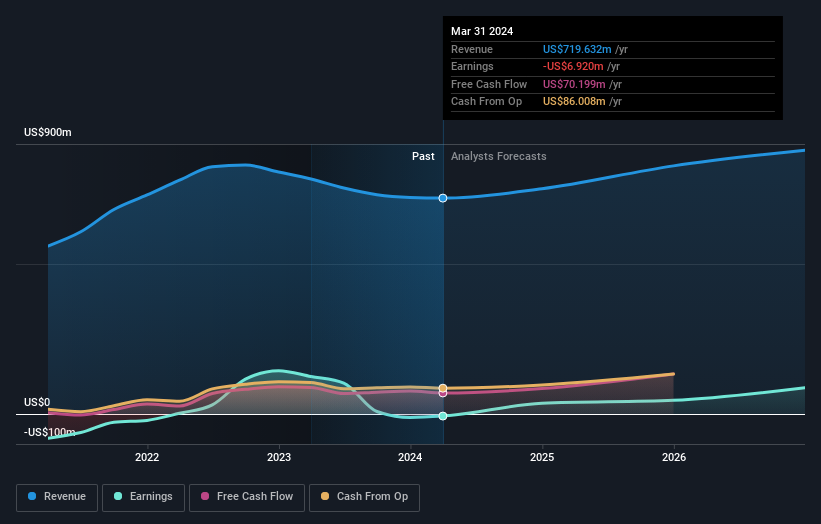Screen dimensions: 821x524
Task: Toggle the Free Cash Flow legend button
Action: pos(247,497)
